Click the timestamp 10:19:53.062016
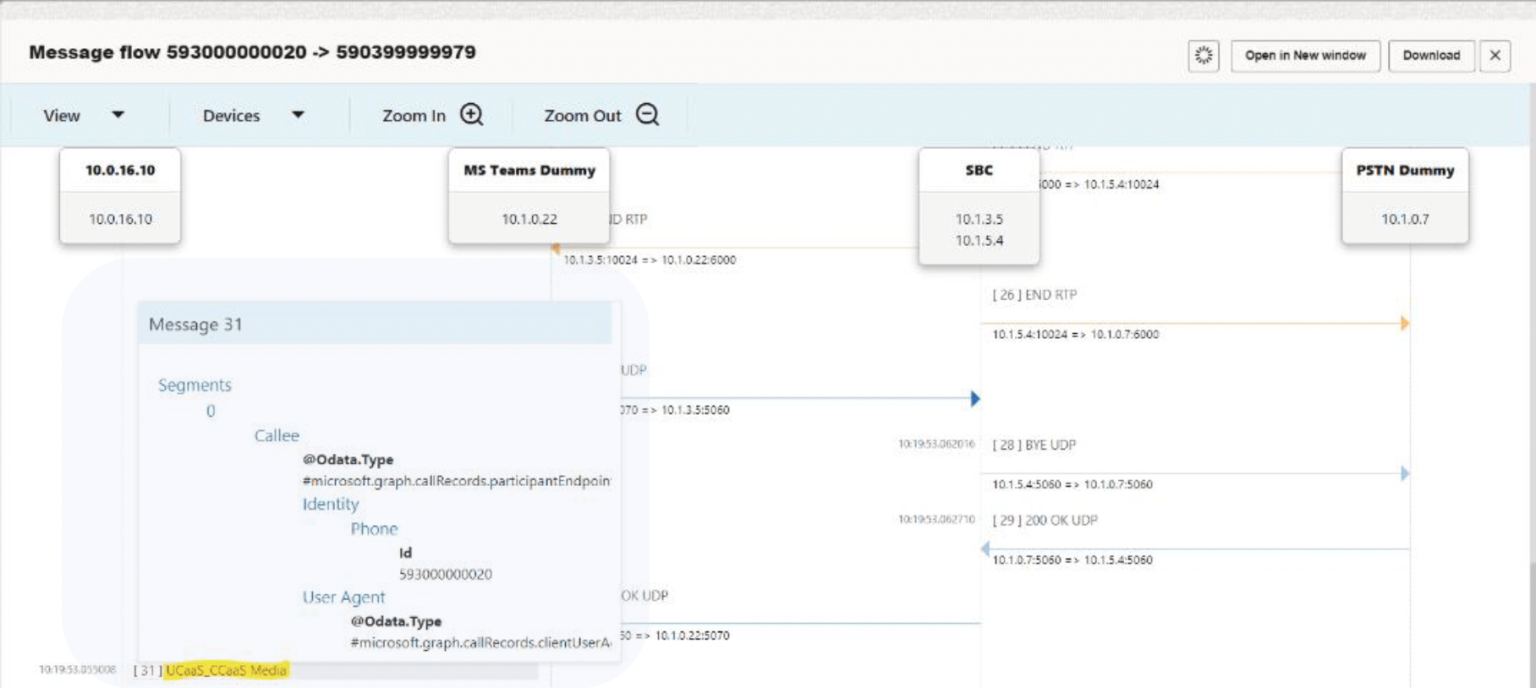The width and height of the screenshot is (1536, 688). pos(936,444)
